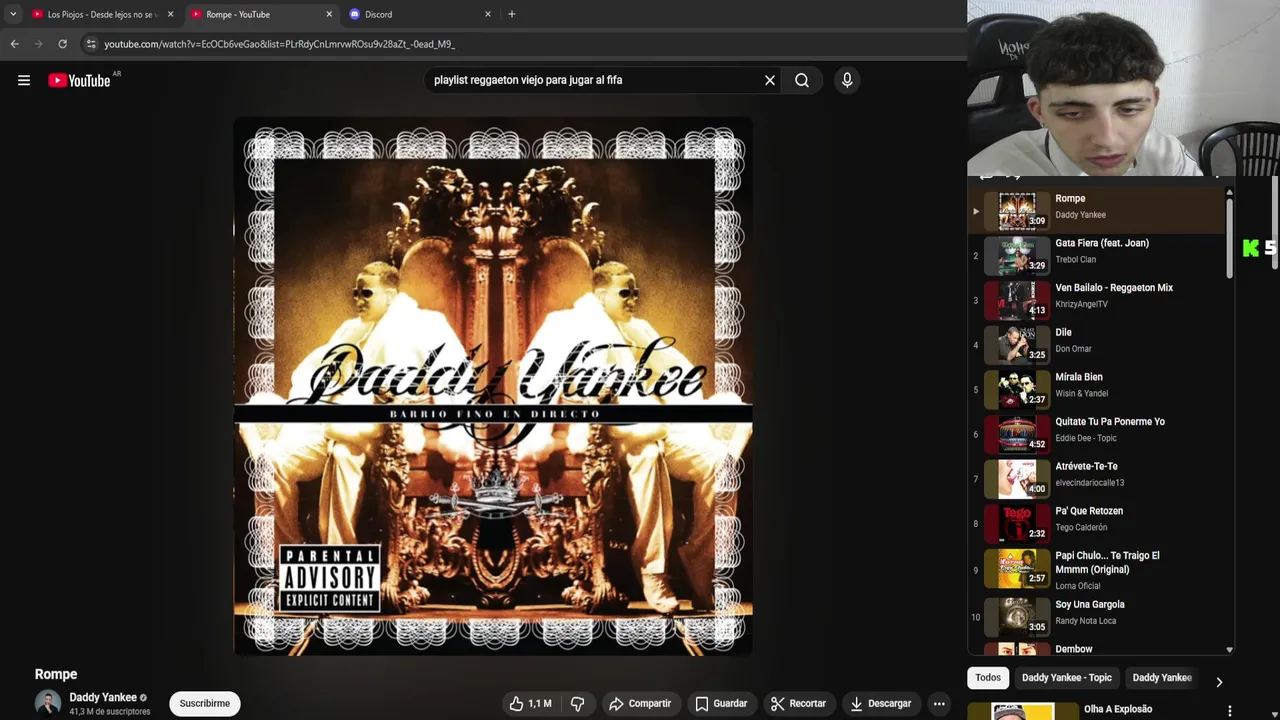This screenshot has height=720, width=1280.
Task: Open Daddy Yankee channel name link
Action: click(103, 697)
